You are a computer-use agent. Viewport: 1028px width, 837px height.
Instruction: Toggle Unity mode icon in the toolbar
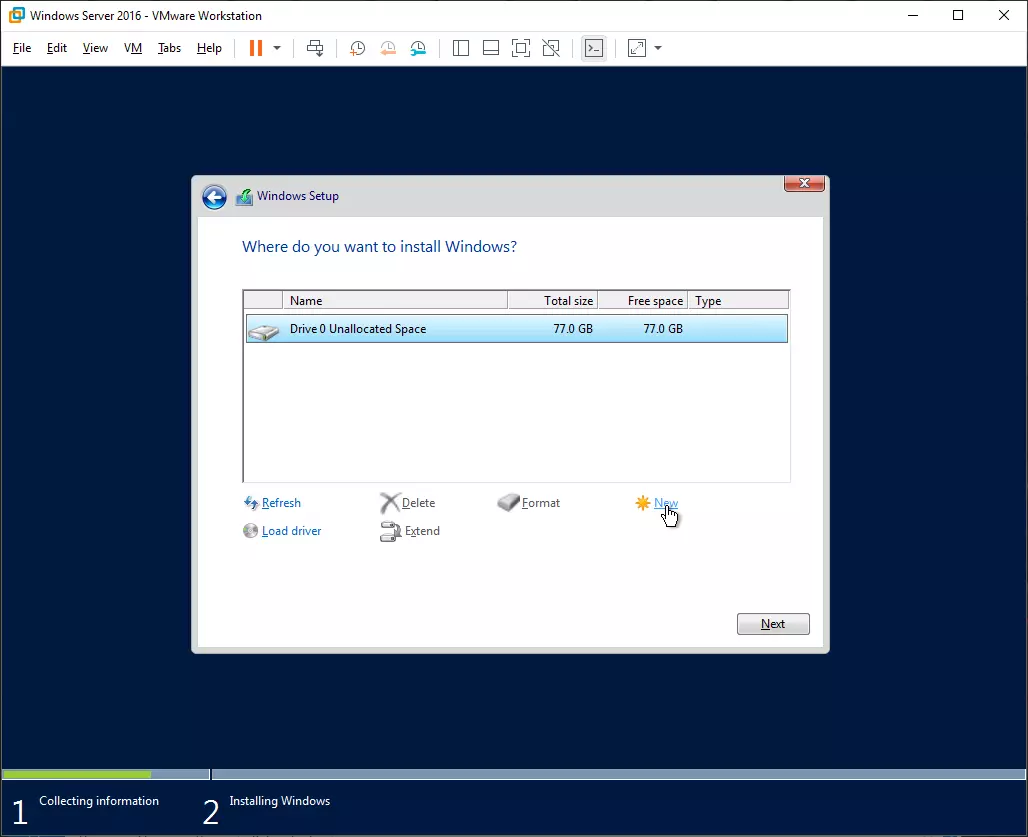(551, 48)
